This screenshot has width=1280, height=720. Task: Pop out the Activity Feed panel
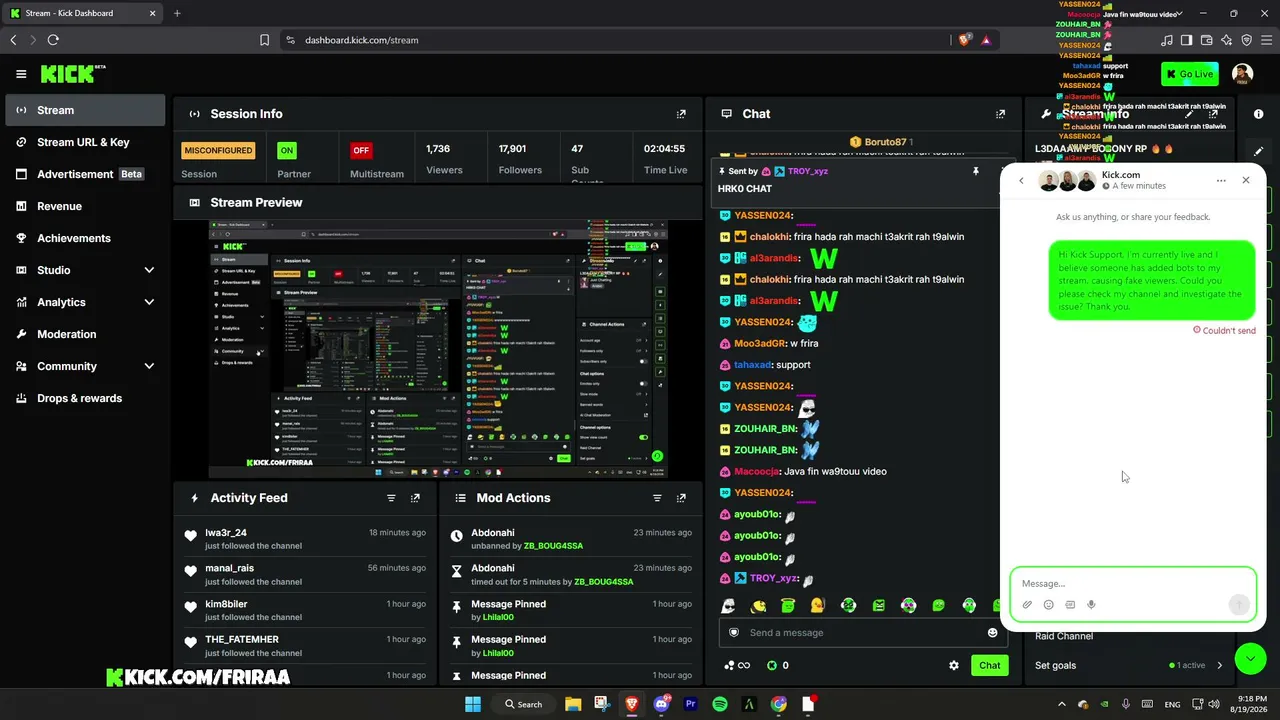point(416,498)
